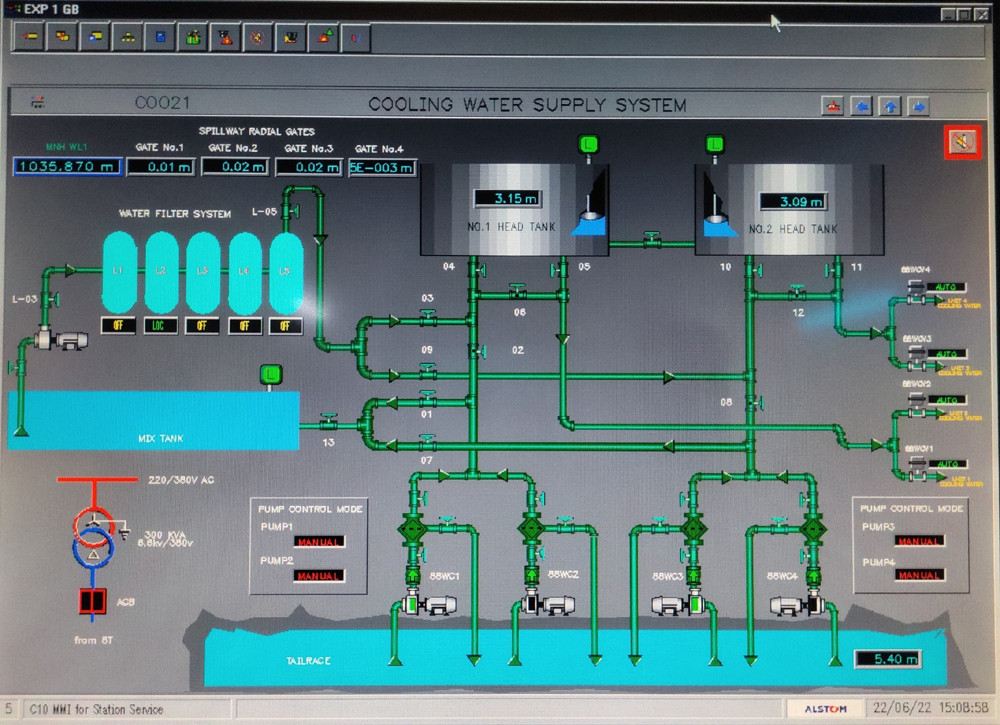Toggle PUMP1 control mode MANUAL indicator
1000x725 pixels.
tap(319, 541)
